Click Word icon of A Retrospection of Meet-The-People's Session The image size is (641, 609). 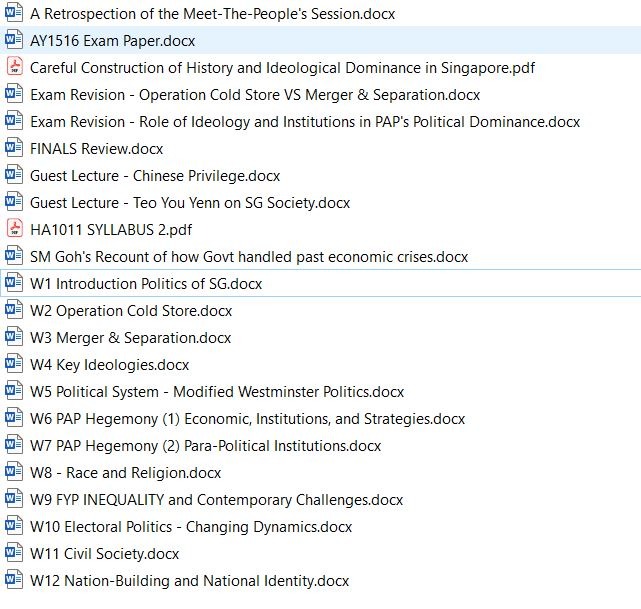point(14,14)
